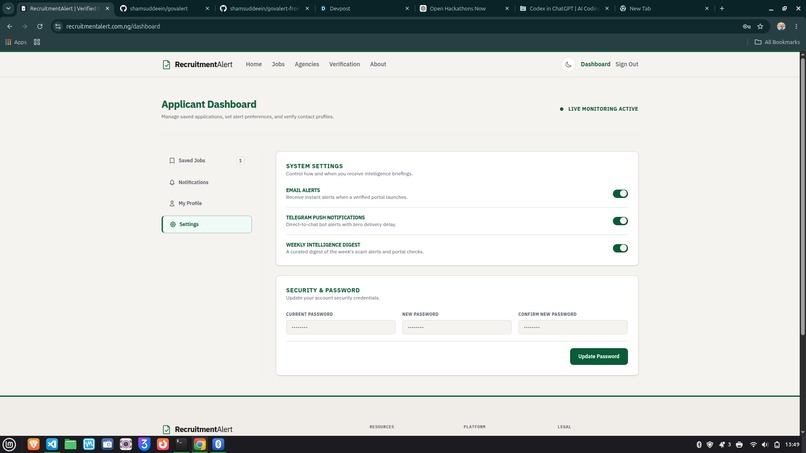This screenshot has width=806, height=453.
Task: Click the Current Password field
Action: pos(340,327)
